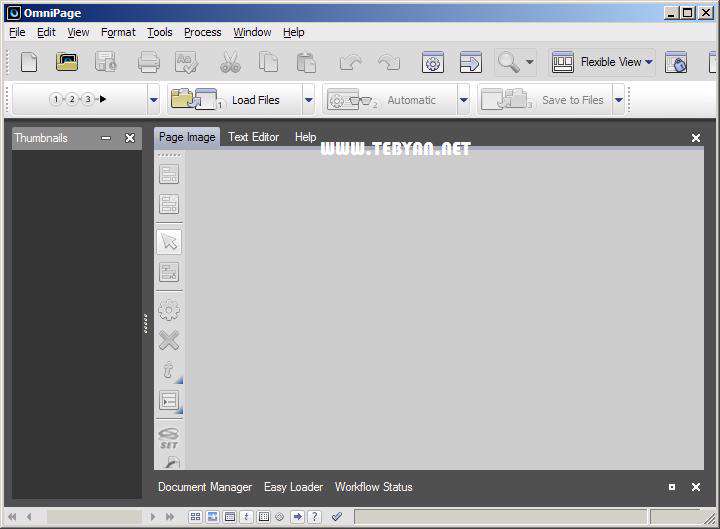Click the Save toolbar icon

click(x=106, y=62)
